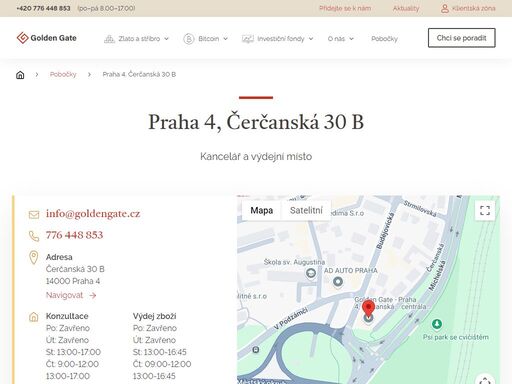Click the Bitcoin coin icon
The image size is (512, 384).
coord(189,39)
